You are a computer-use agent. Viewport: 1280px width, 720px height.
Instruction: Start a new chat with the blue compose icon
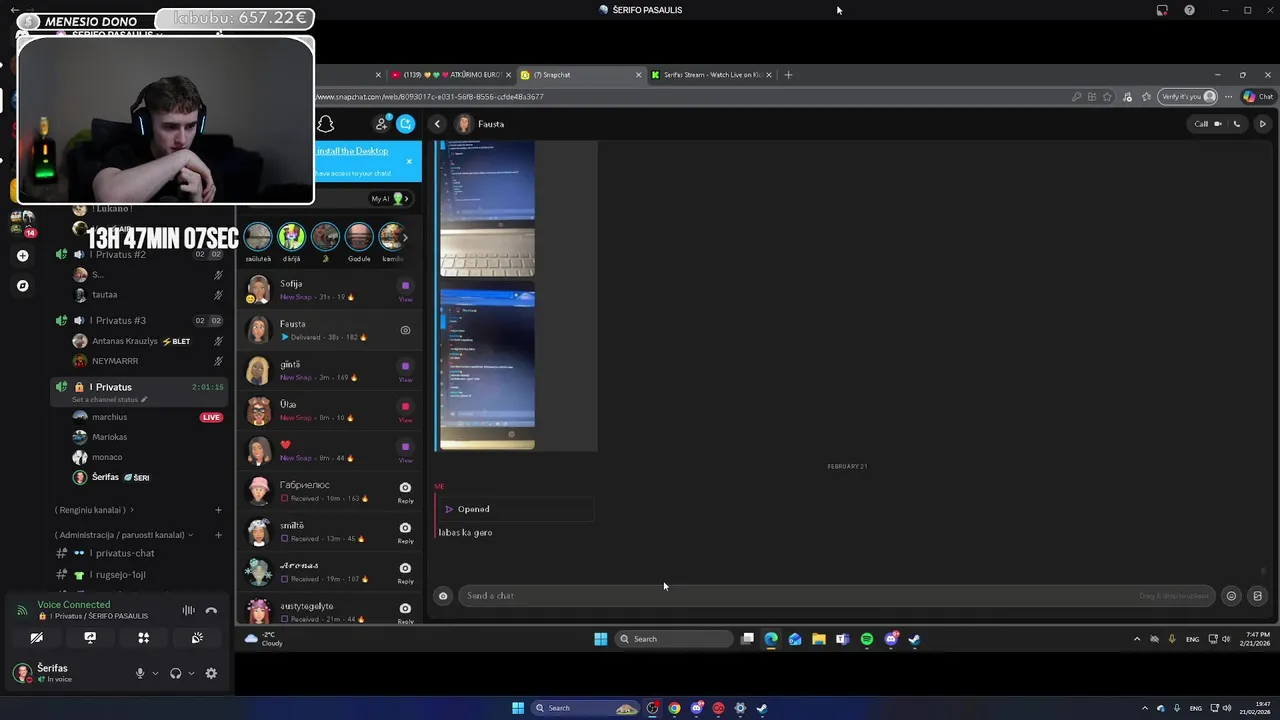(x=405, y=124)
